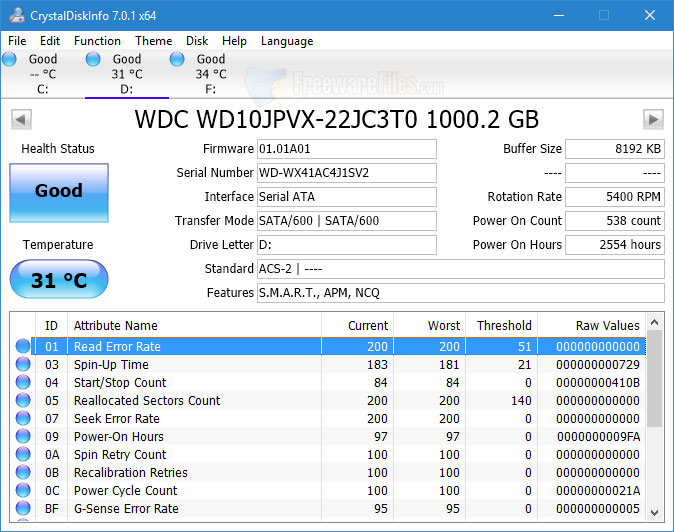Click the Threshold column header
Screen dimensions: 674x532
502,325
